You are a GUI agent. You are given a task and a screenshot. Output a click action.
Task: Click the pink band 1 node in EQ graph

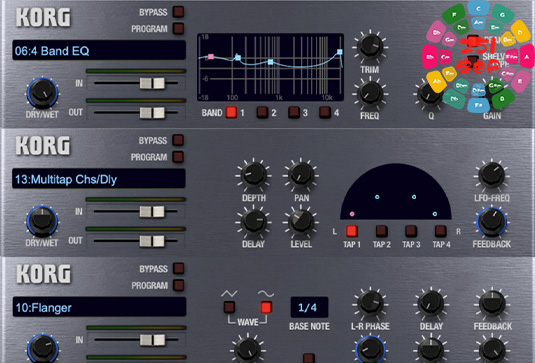pyautogui.click(x=211, y=57)
